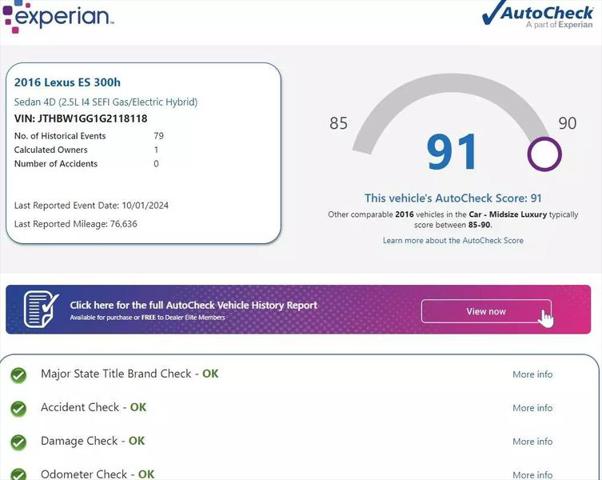This screenshot has width=602, height=480.
Task: Click the Car - Midsize Luxury comparison text
Action: coord(508,214)
